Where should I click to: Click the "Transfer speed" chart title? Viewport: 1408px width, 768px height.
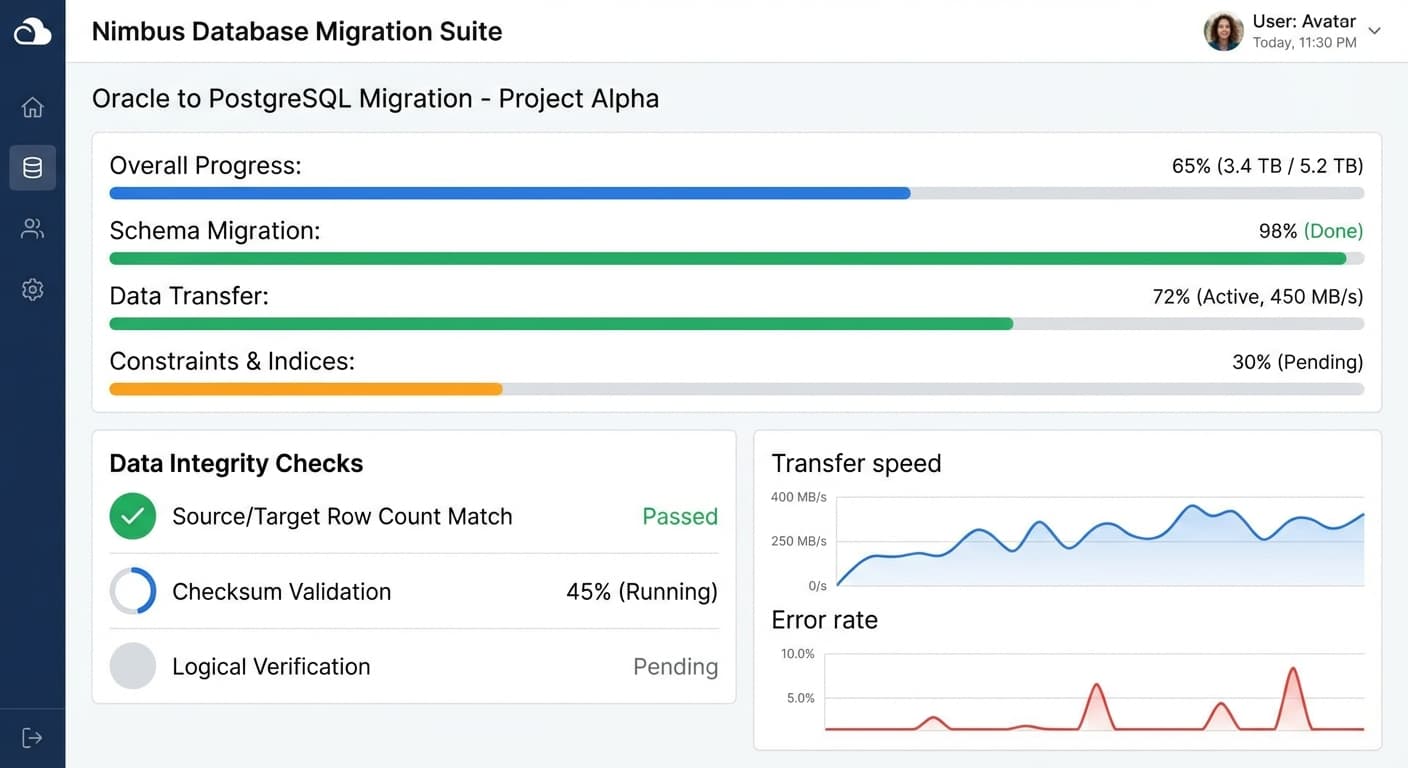click(856, 463)
